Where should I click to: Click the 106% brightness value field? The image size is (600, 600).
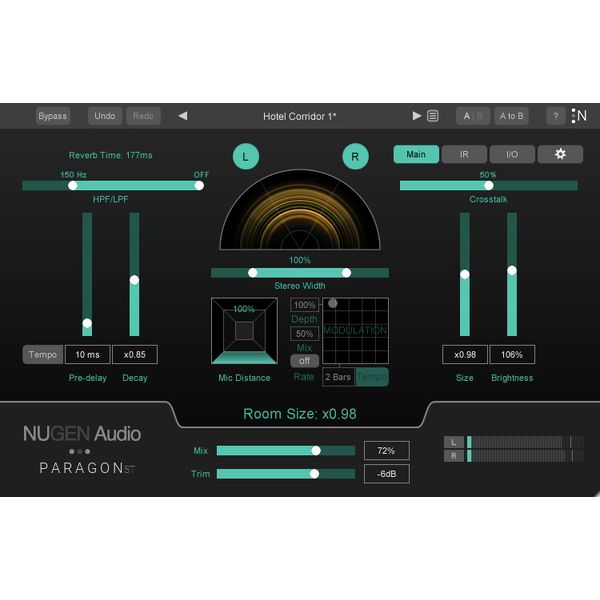tap(512, 355)
